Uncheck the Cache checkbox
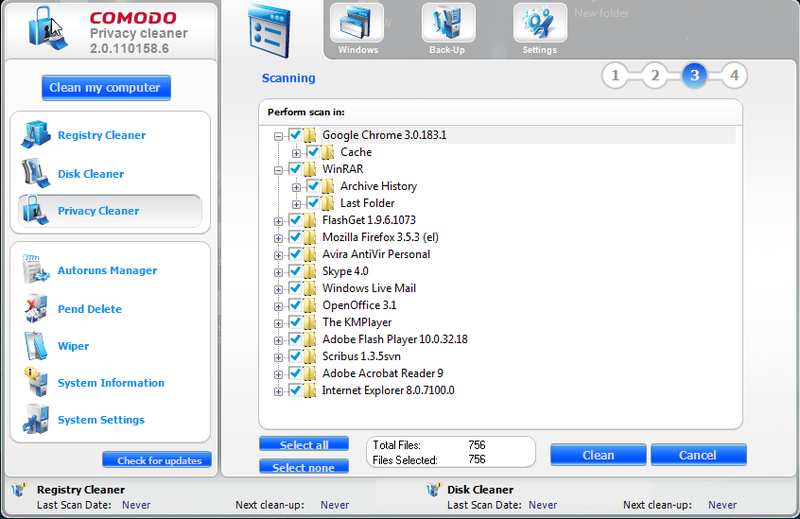Viewport: 800px width, 519px height. pyautogui.click(x=313, y=152)
